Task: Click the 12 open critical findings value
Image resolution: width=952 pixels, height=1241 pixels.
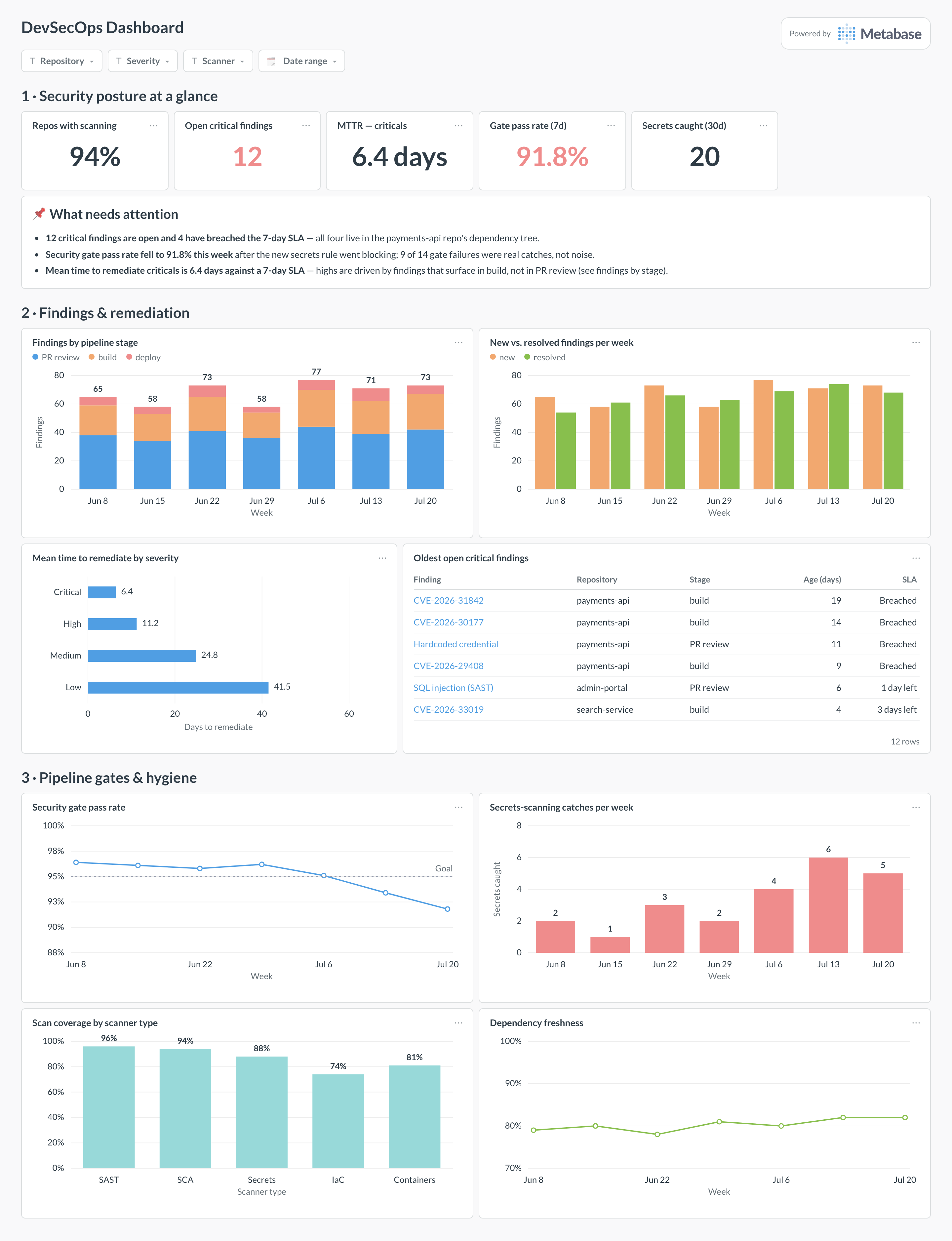Action: [x=248, y=157]
